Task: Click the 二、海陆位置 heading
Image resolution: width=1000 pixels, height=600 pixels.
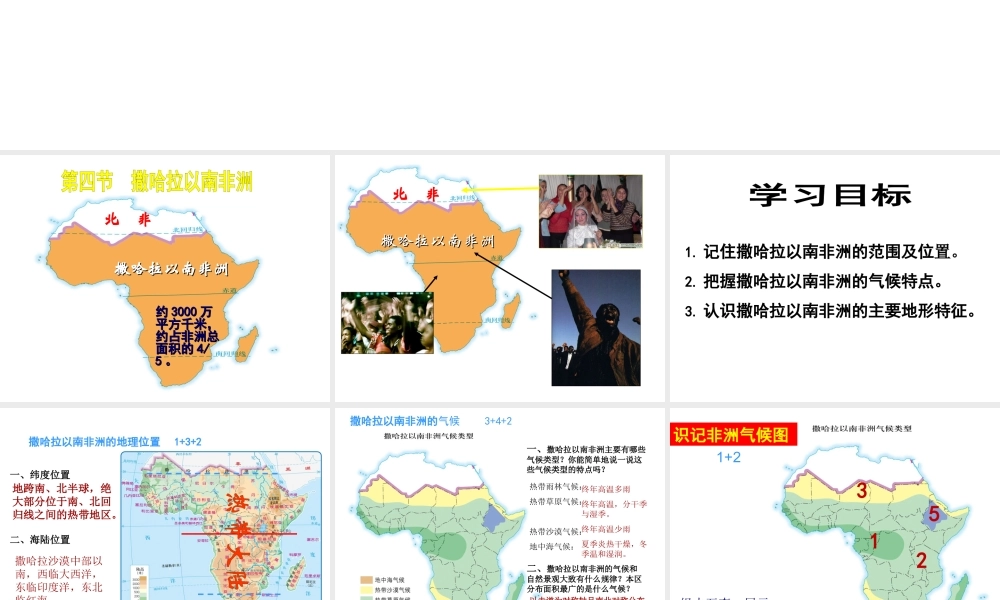Action: [40, 539]
